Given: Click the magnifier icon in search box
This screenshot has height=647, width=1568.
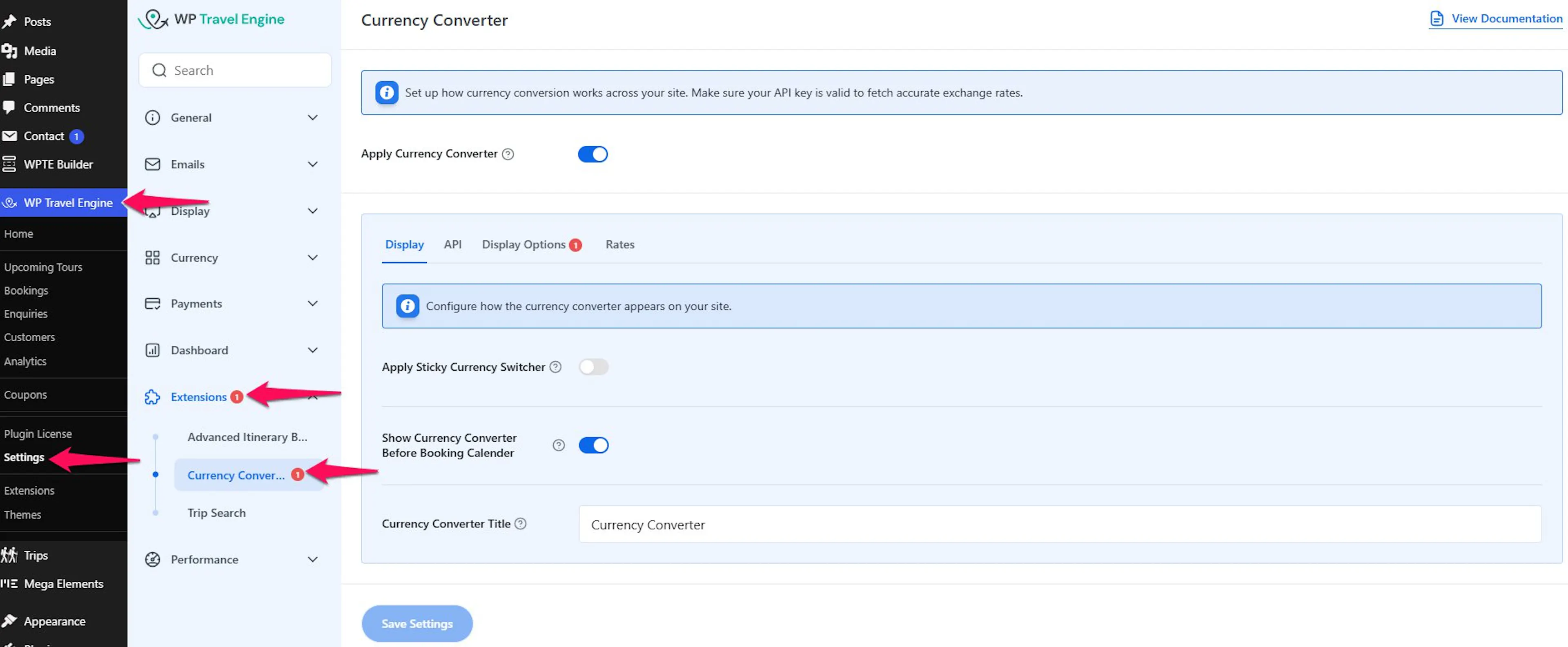Looking at the screenshot, I should (x=159, y=70).
